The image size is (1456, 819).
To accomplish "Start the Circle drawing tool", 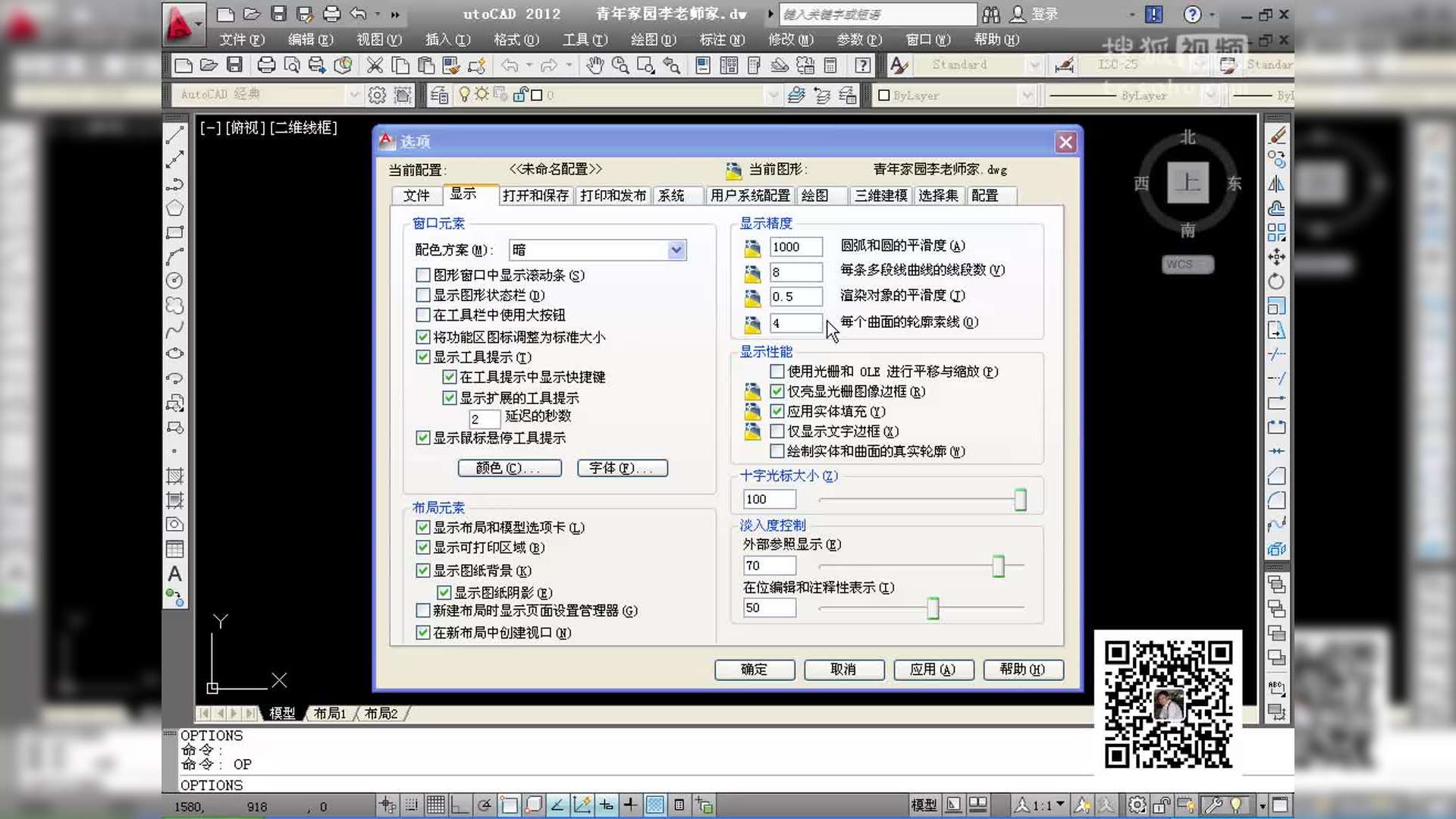I will pyautogui.click(x=174, y=281).
